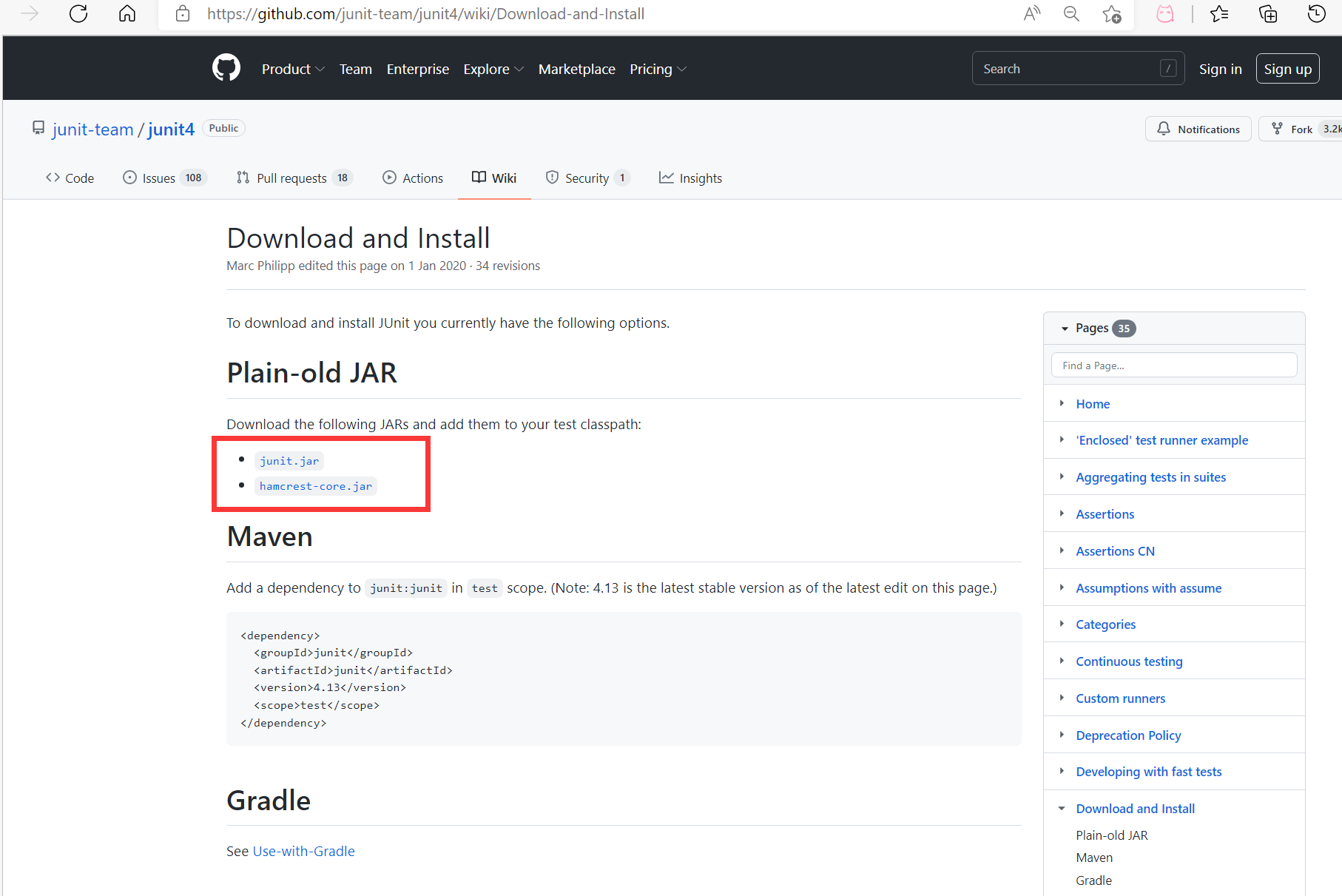Download hamcrest-core.jar link
Image resolution: width=1342 pixels, height=896 pixels.
316,486
